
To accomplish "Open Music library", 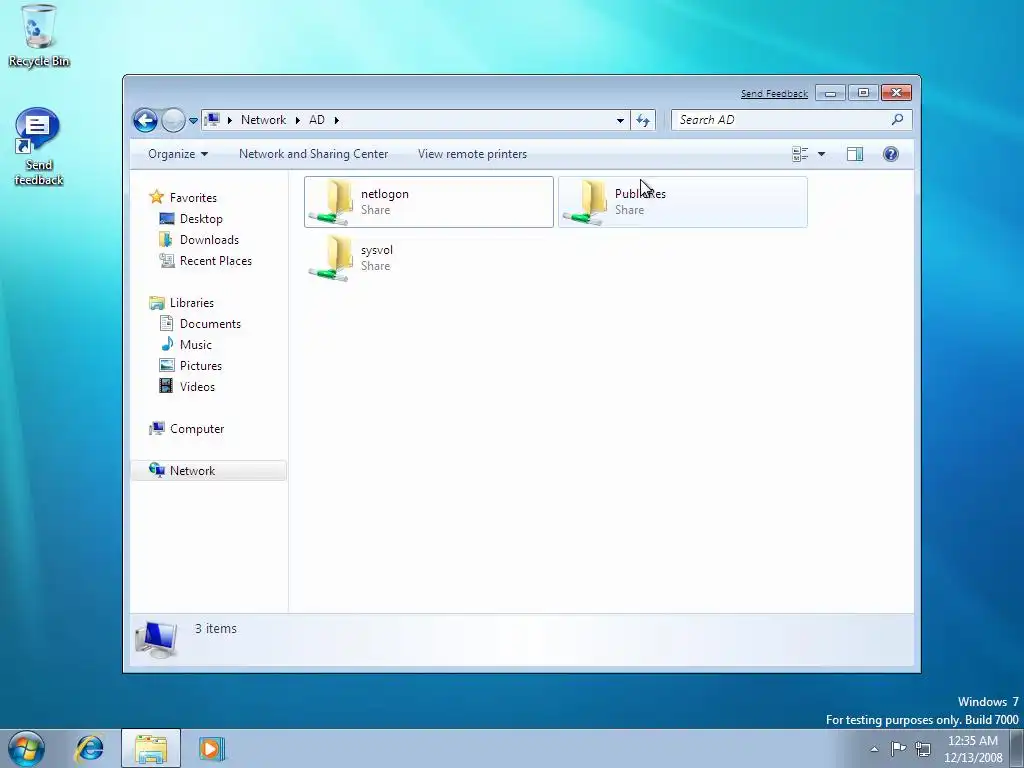I will [195, 345].
